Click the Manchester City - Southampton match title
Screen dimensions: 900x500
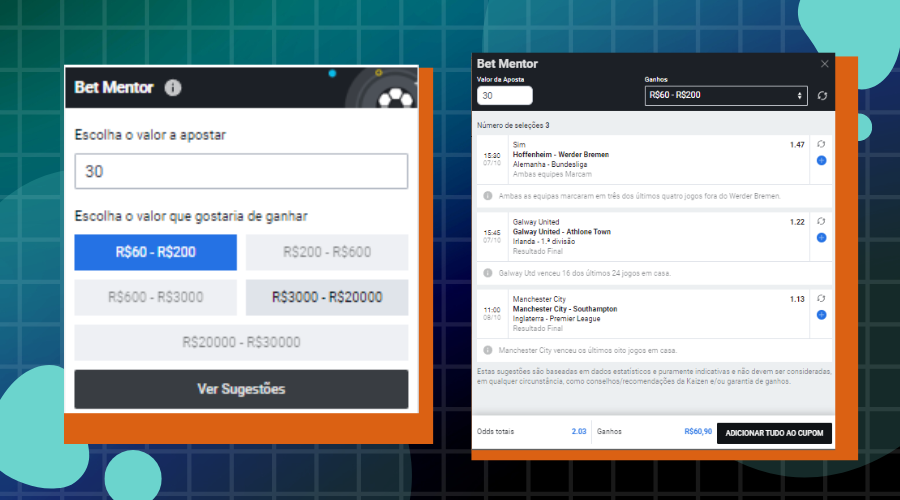click(x=565, y=309)
